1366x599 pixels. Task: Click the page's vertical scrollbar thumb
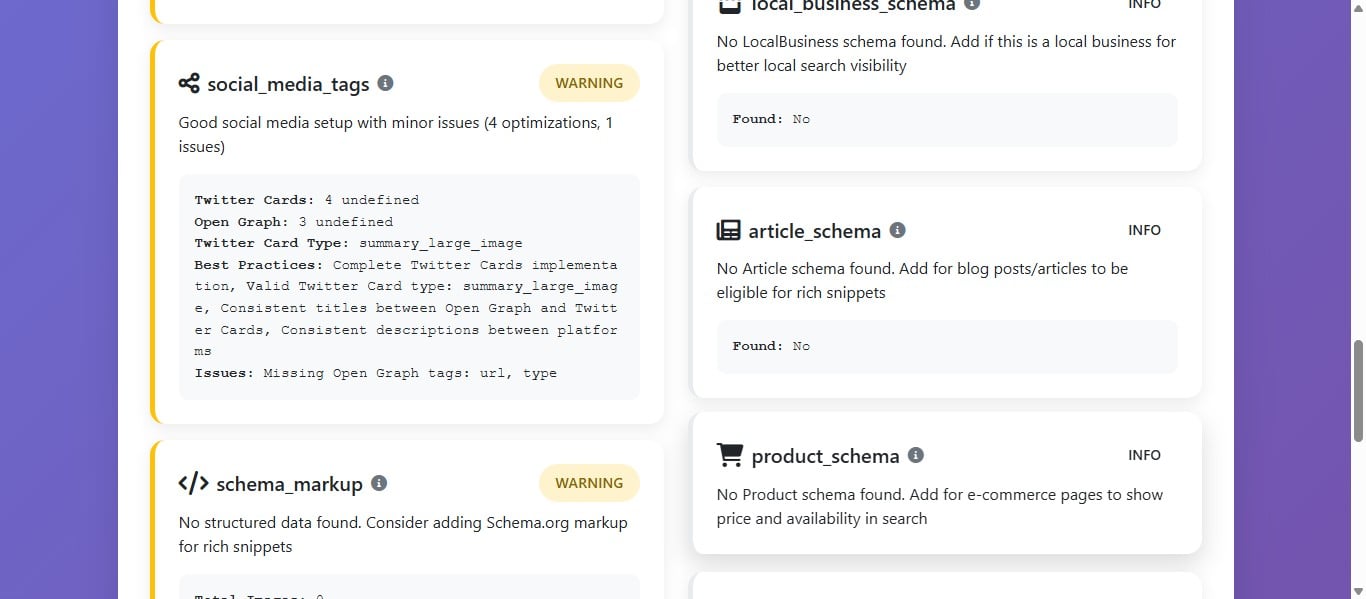(1357, 390)
